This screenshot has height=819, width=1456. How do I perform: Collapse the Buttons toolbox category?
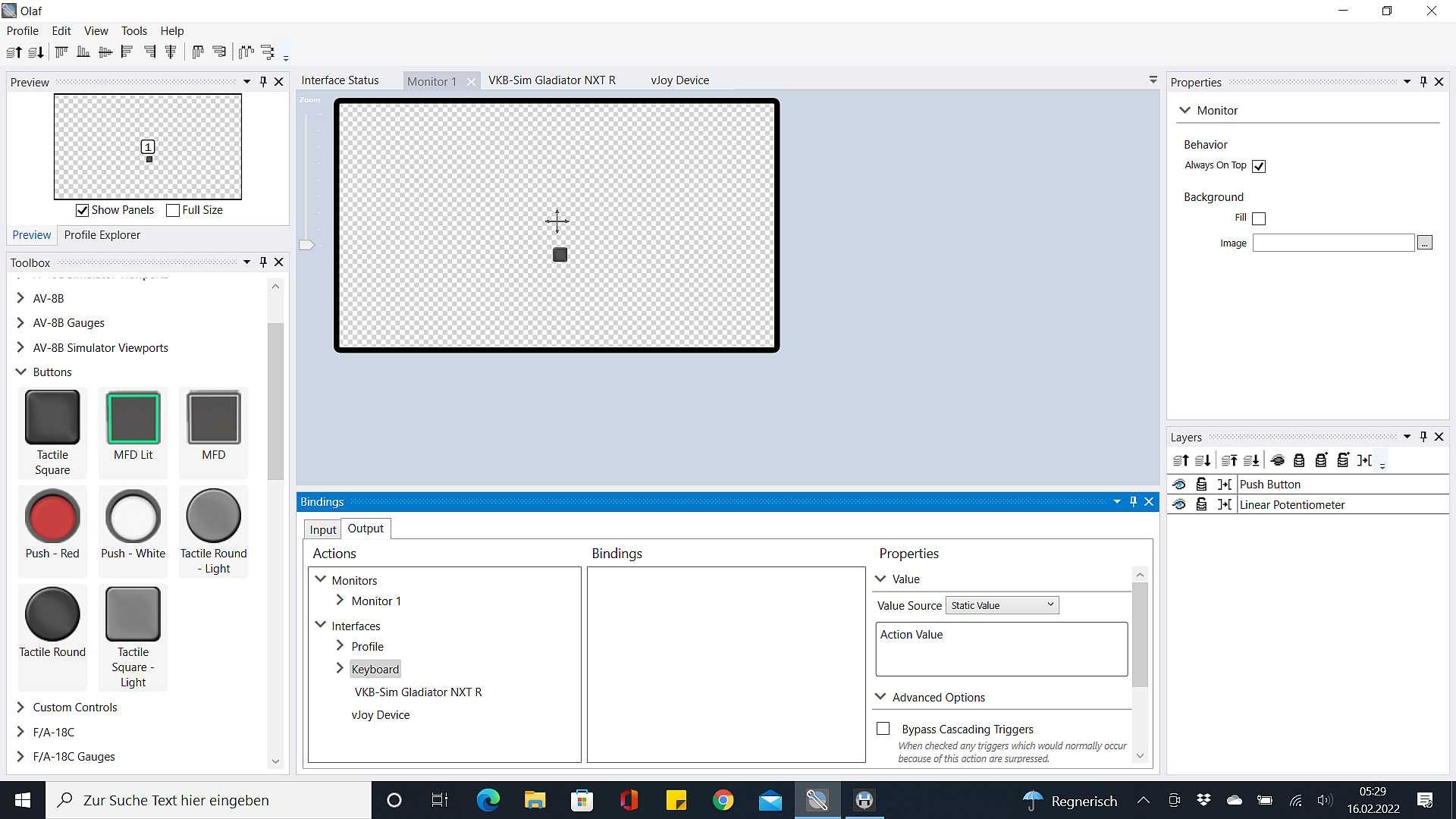(20, 372)
